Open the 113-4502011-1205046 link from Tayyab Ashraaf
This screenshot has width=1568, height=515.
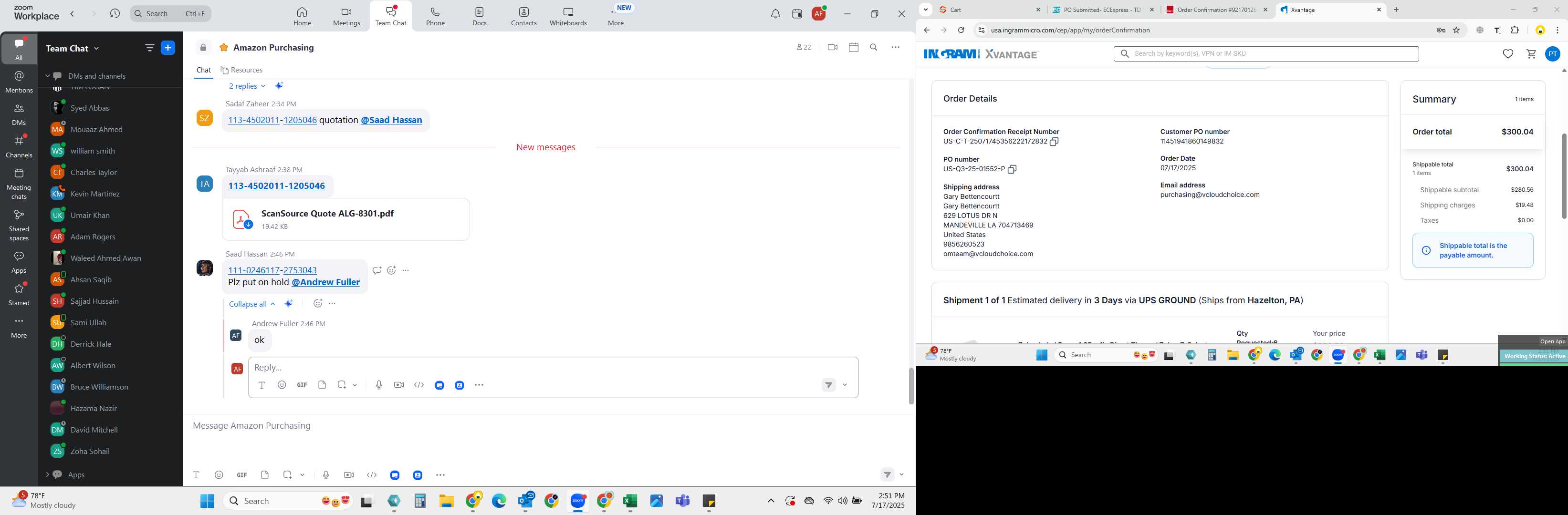(276, 186)
